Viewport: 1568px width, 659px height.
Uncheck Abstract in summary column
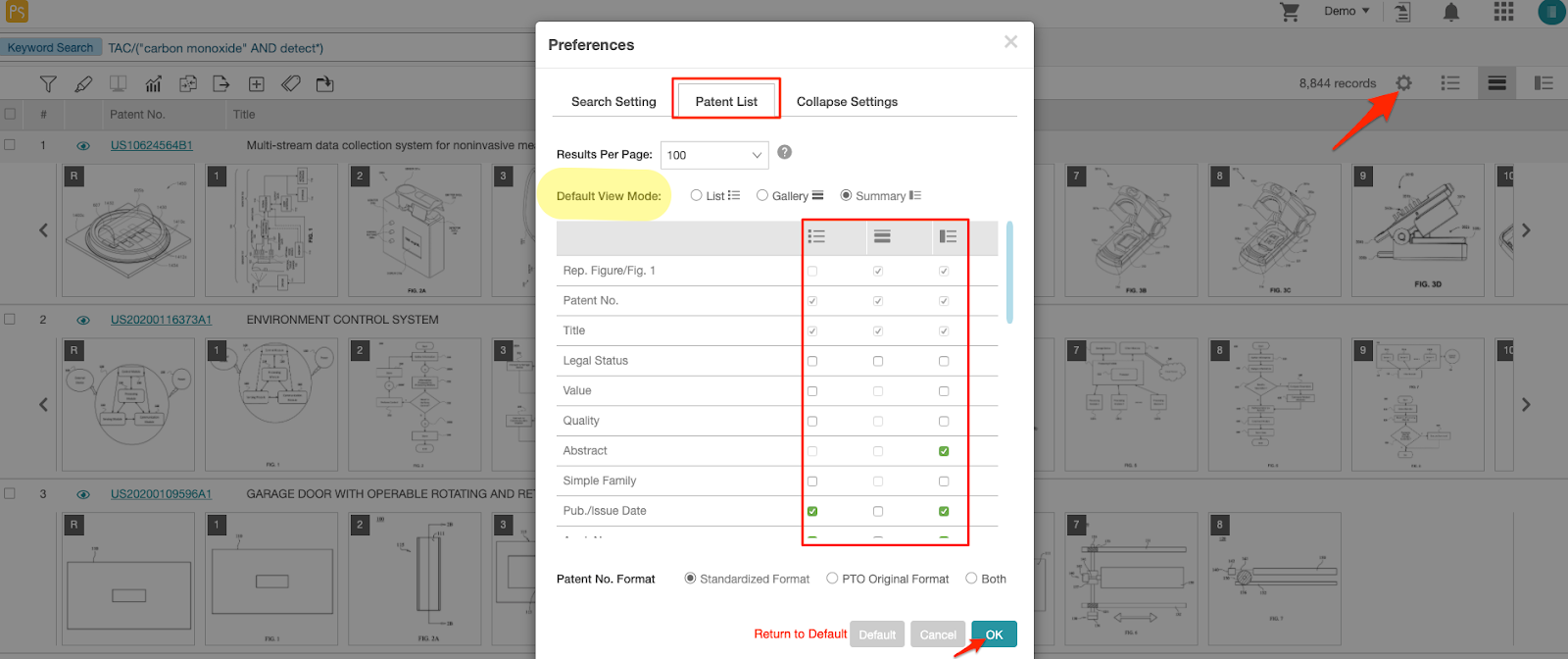pos(944,451)
